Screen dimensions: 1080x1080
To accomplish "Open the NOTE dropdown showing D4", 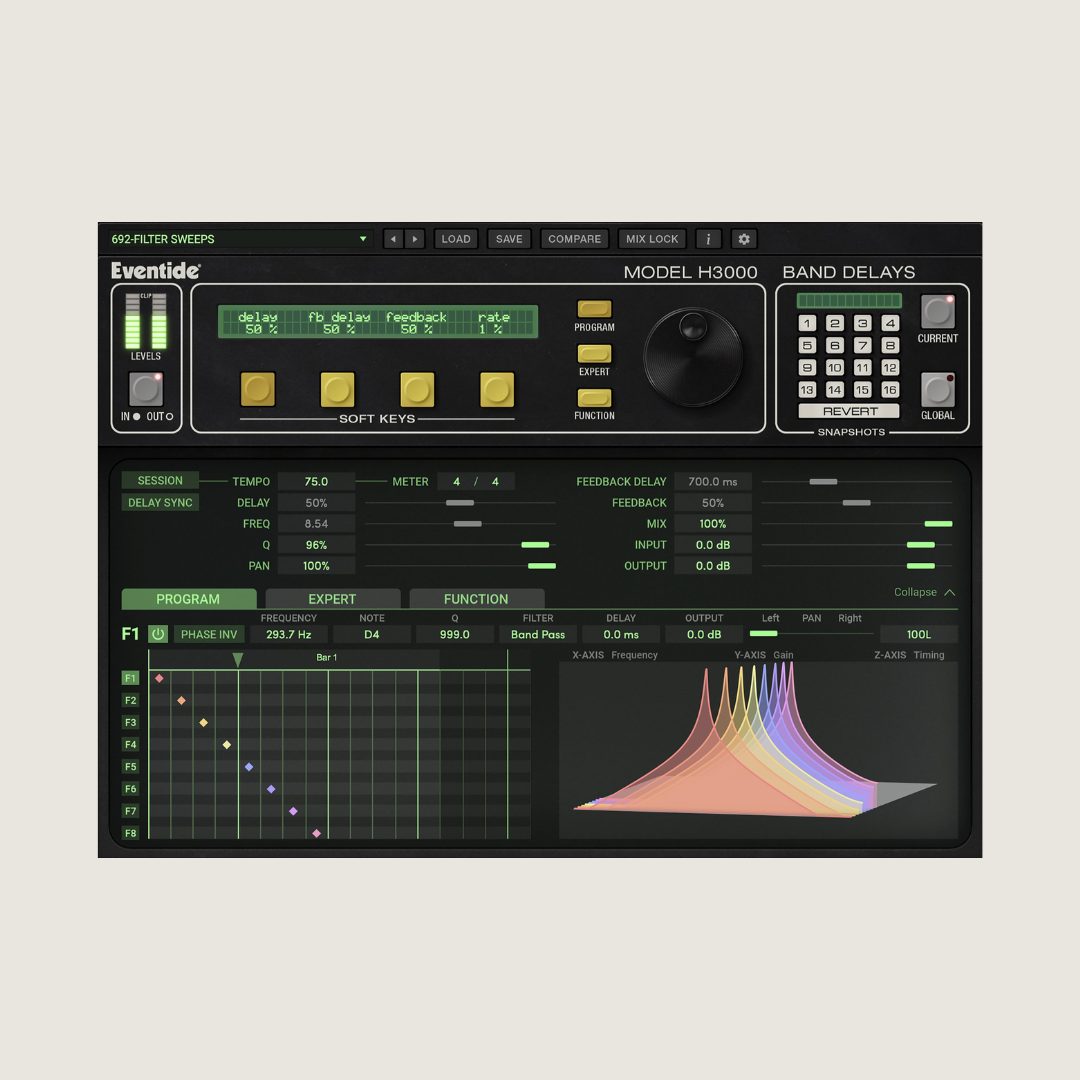I will [372, 634].
